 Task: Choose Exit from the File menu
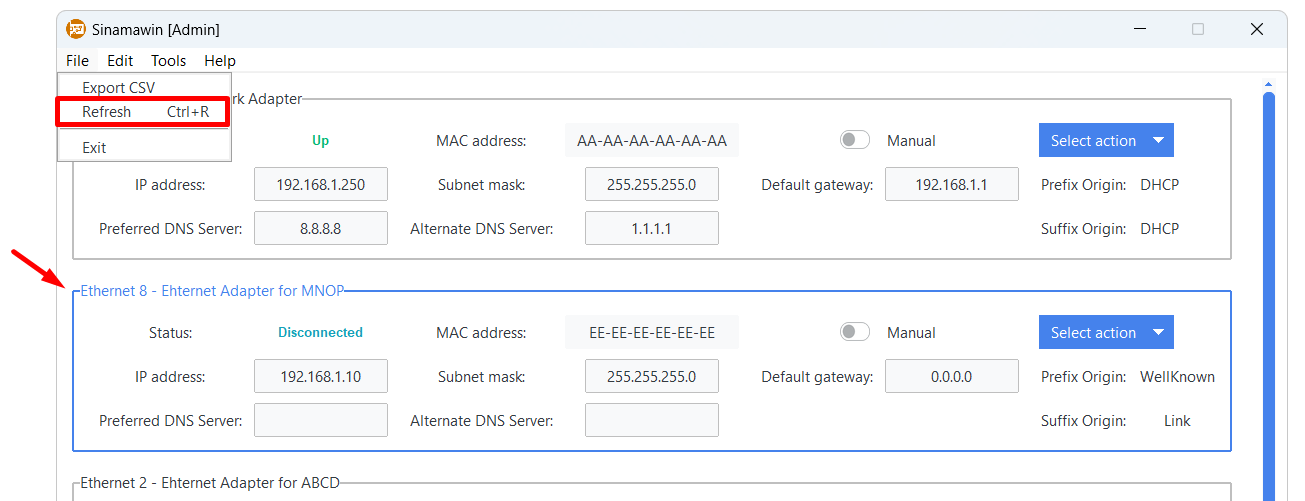click(144, 147)
